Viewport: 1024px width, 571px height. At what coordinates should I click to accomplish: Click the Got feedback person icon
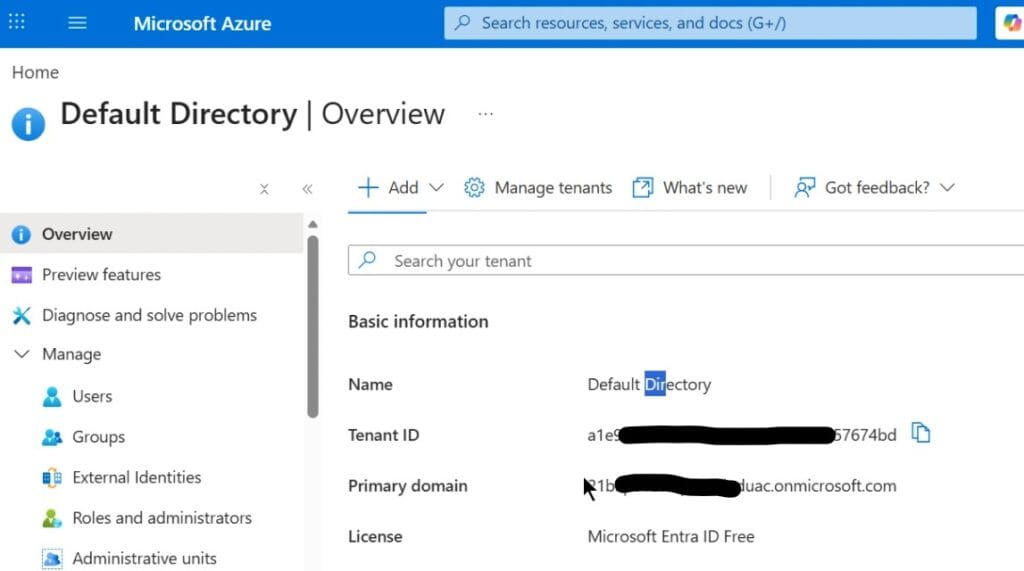[805, 188]
